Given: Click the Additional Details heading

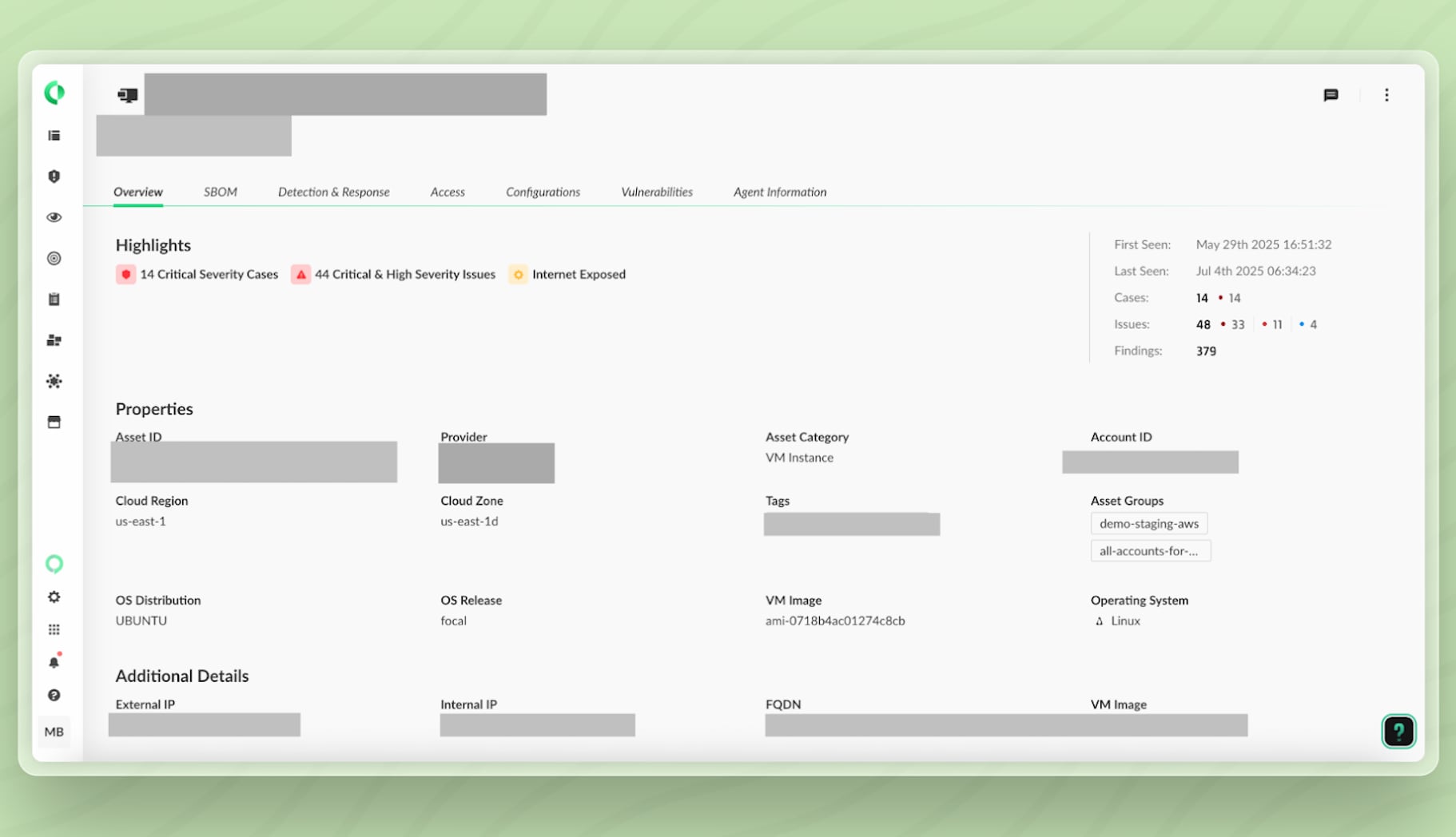Looking at the screenshot, I should click(182, 676).
